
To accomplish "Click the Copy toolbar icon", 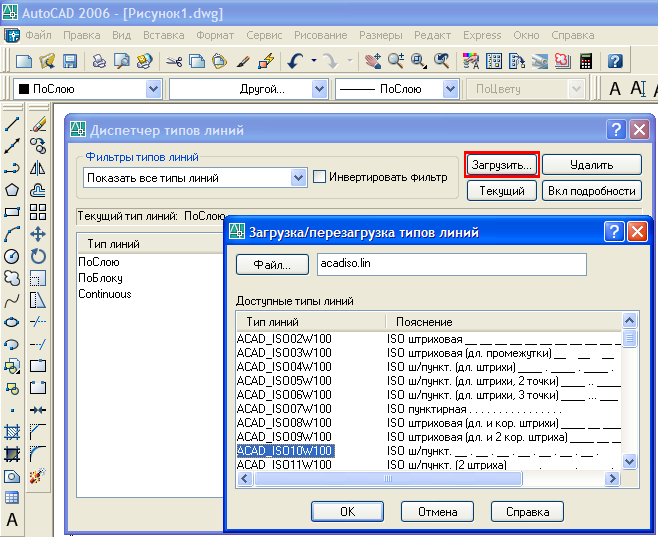I will pyautogui.click(x=197, y=61).
